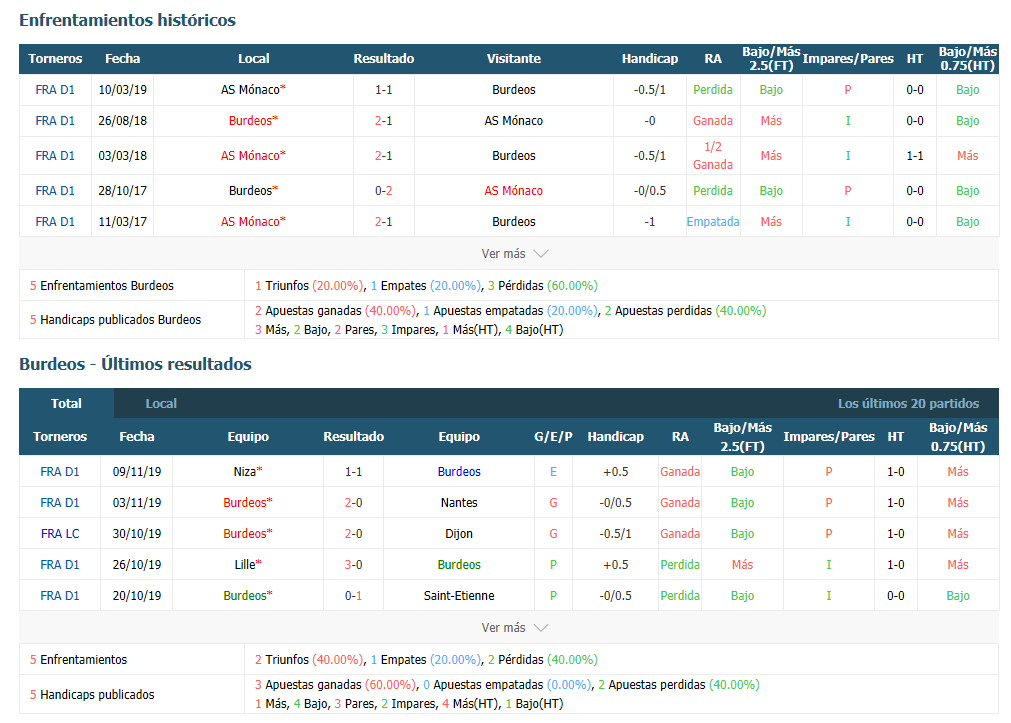Click the 'Visitante' column header
Image resolution: width=1011 pixels, height=723 pixels.
tap(513, 59)
